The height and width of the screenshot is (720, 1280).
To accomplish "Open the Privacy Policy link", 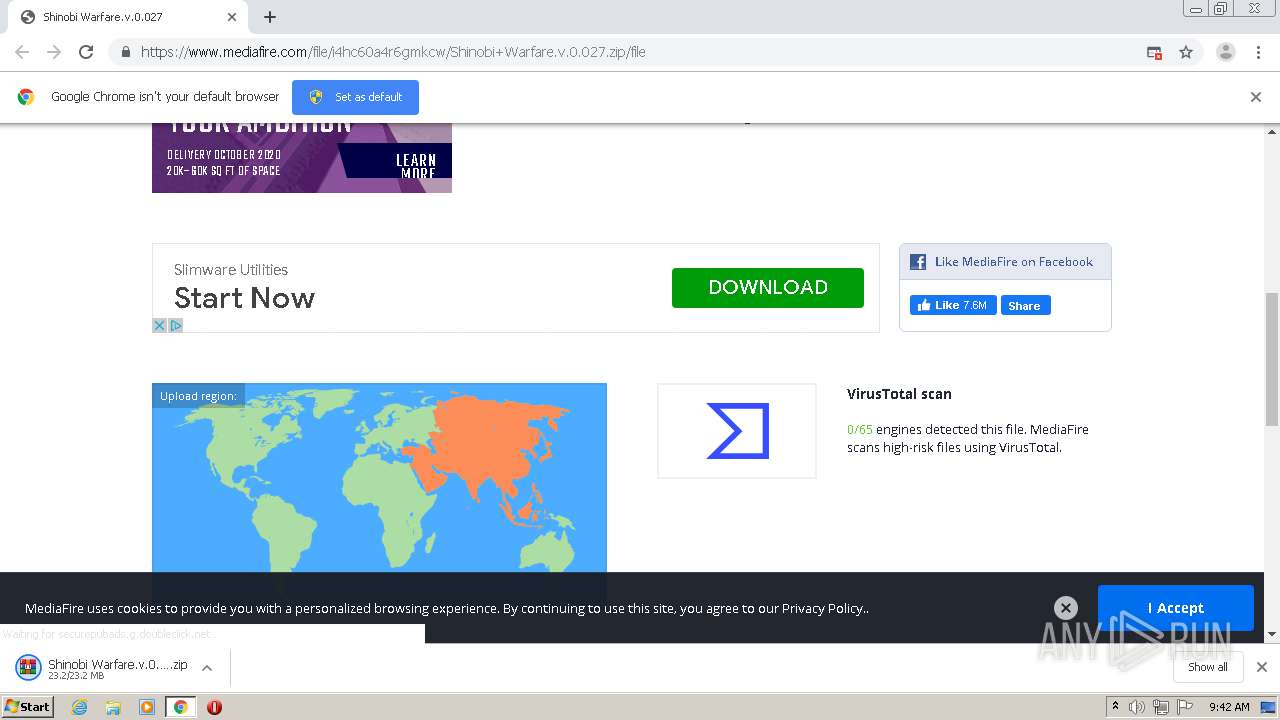I will [x=823, y=608].
